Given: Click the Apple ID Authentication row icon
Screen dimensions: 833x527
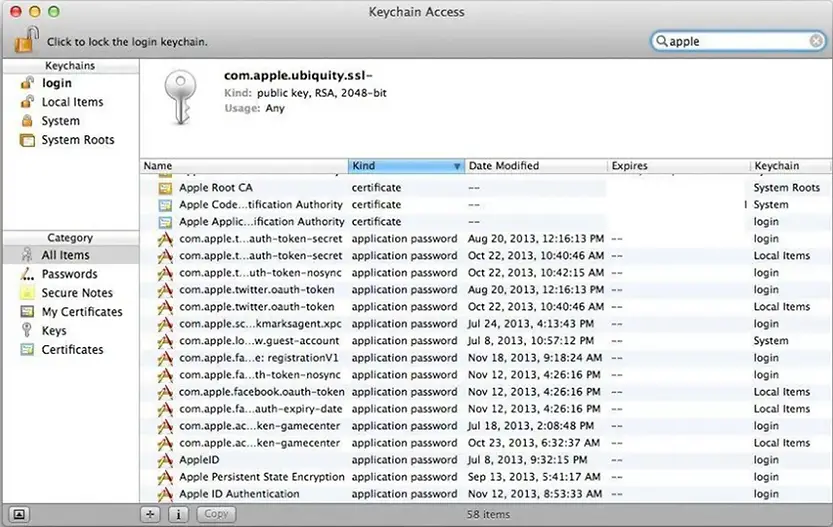Looking at the screenshot, I should [x=165, y=494].
